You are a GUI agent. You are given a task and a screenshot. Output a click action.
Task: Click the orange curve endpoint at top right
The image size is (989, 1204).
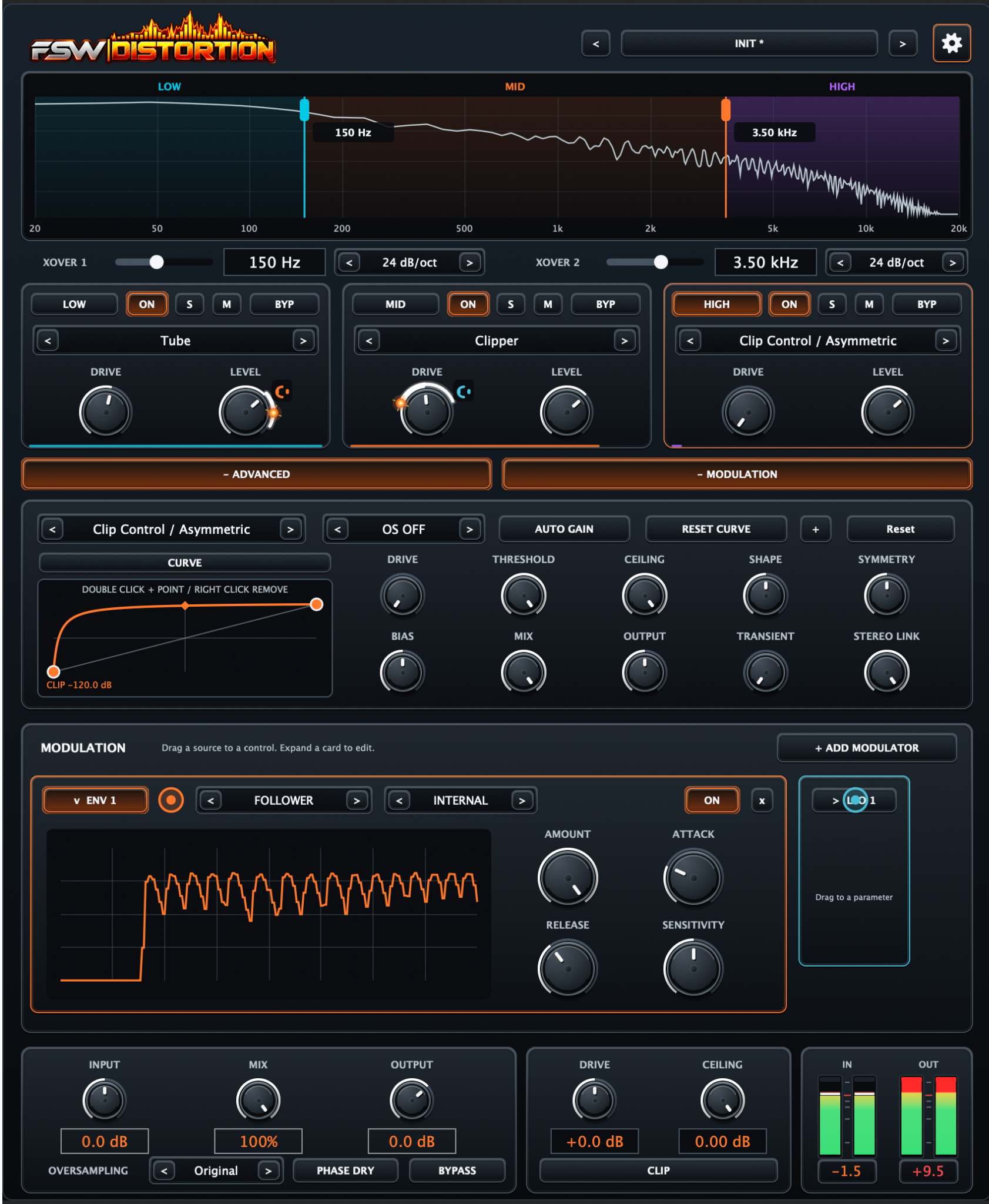(316, 604)
